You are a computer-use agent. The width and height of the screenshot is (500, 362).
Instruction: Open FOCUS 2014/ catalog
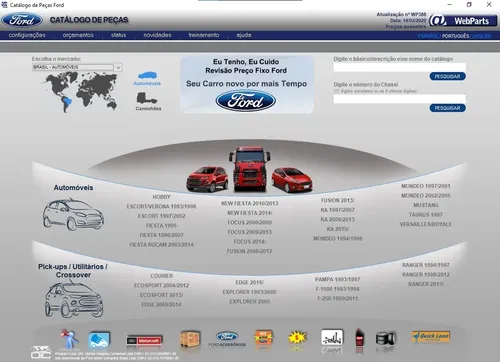250,242
